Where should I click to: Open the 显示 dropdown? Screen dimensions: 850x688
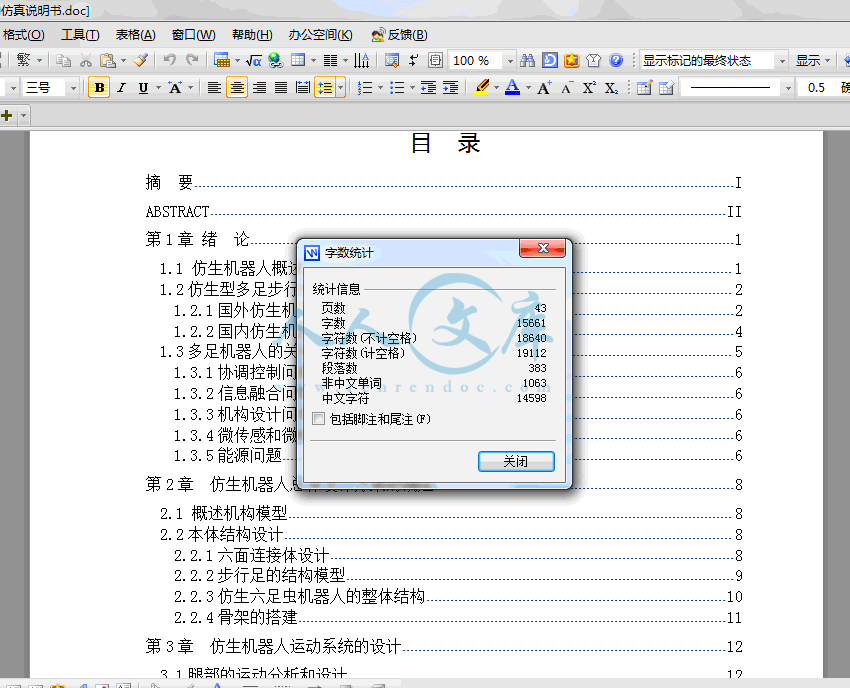[x=812, y=61]
